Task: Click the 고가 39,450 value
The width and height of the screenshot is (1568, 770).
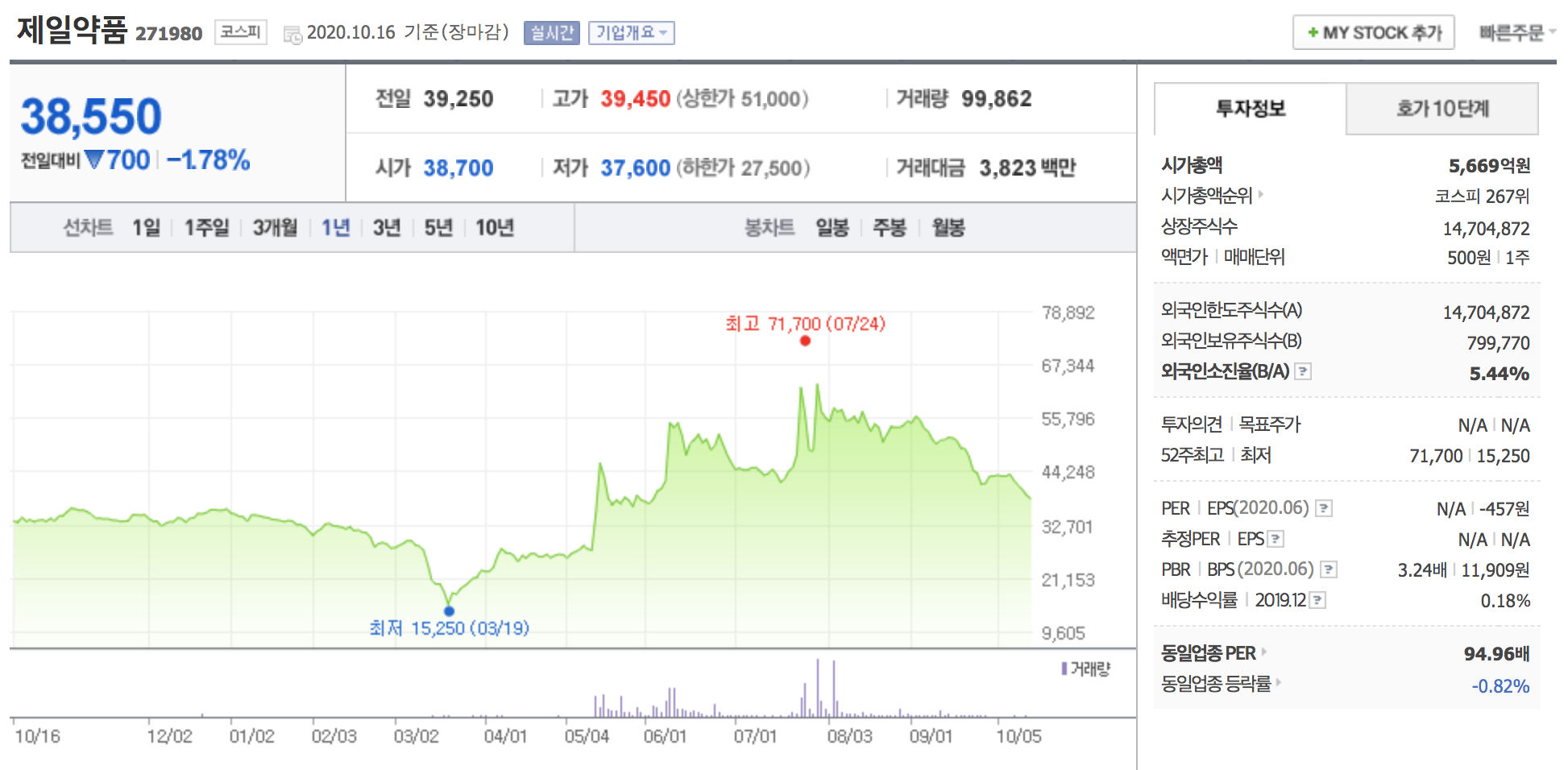Action: pos(635,99)
